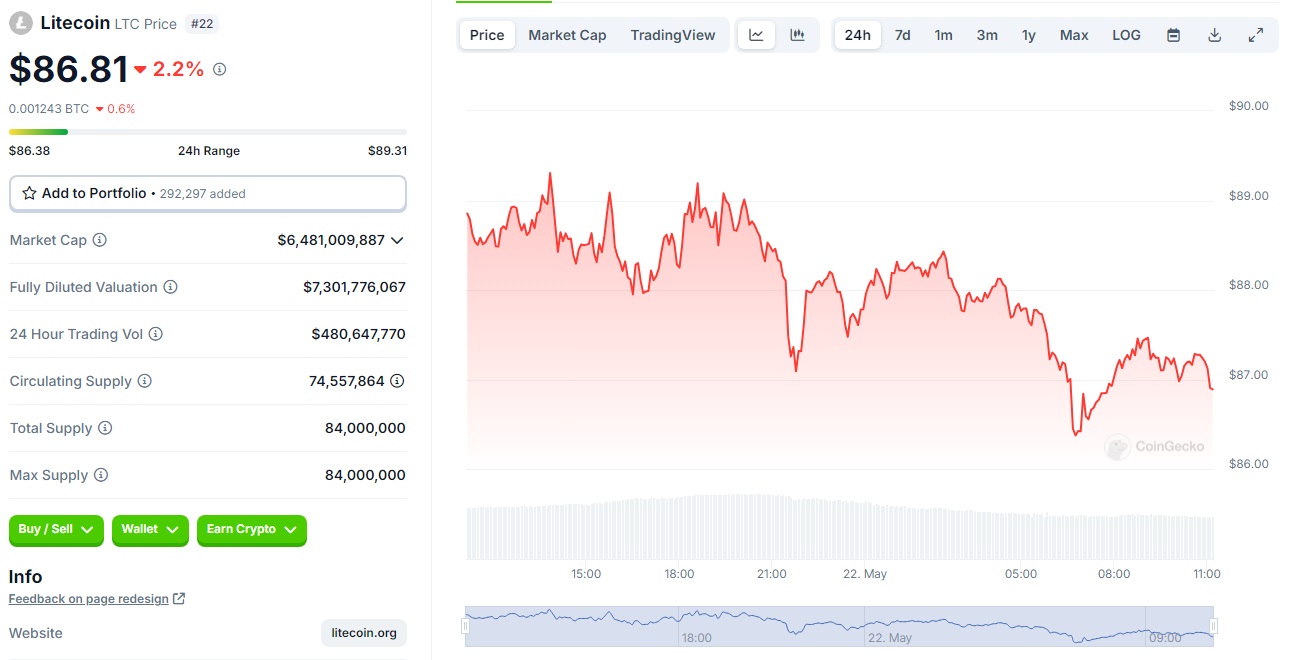The width and height of the screenshot is (1308, 660).
Task: Expand chart to fullscreen
Action: [x=1256, y=35]
